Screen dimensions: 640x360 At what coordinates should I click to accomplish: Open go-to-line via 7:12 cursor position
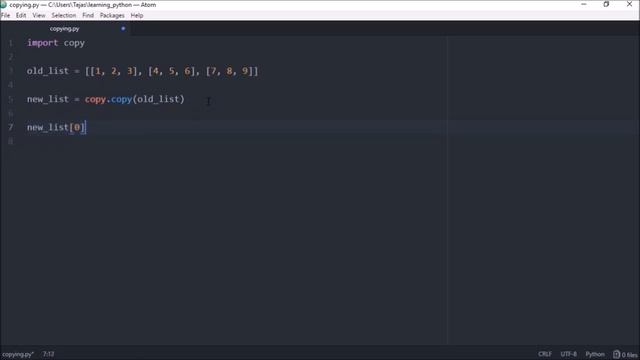(x=48, y=354)
